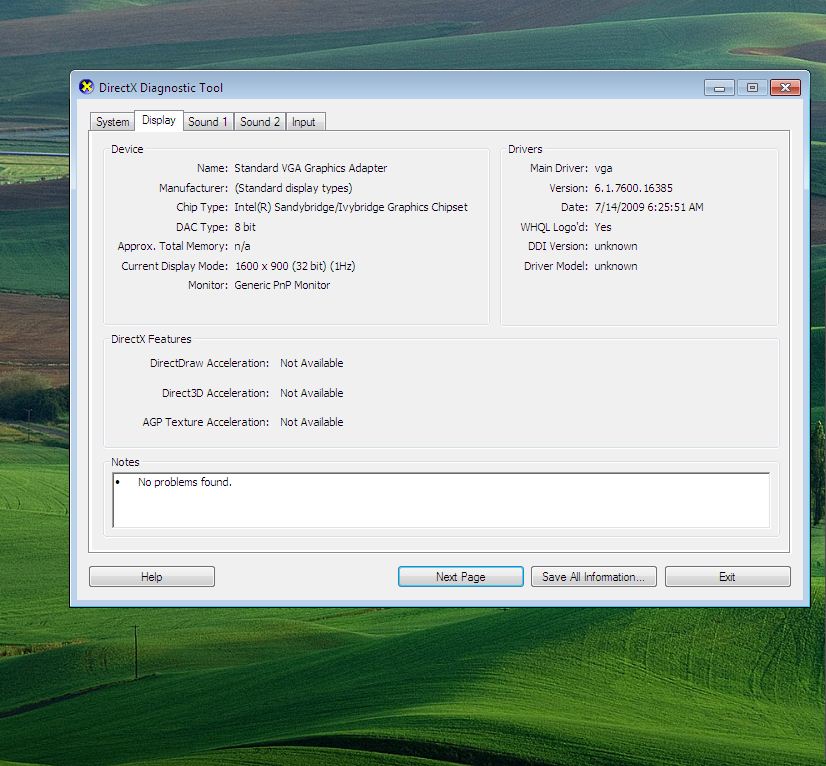Click the Help button
826x766 pixels.
pos(152,576)
